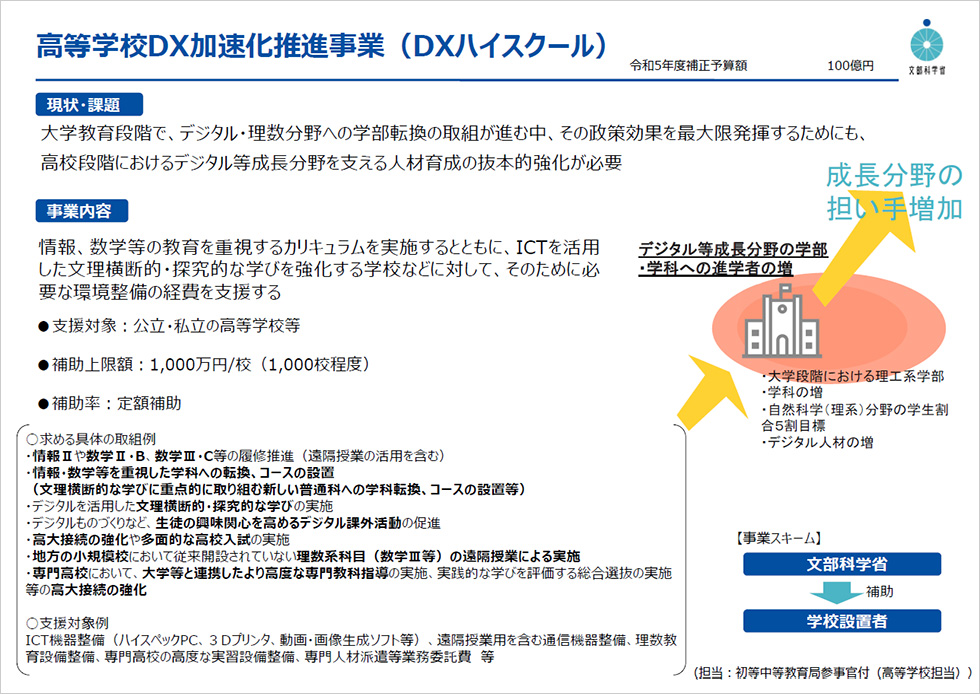Click the line 情報・数学等を重視した学科への転換
The image size is (980, 694).
pyautogui.click(x=180, y=473)
